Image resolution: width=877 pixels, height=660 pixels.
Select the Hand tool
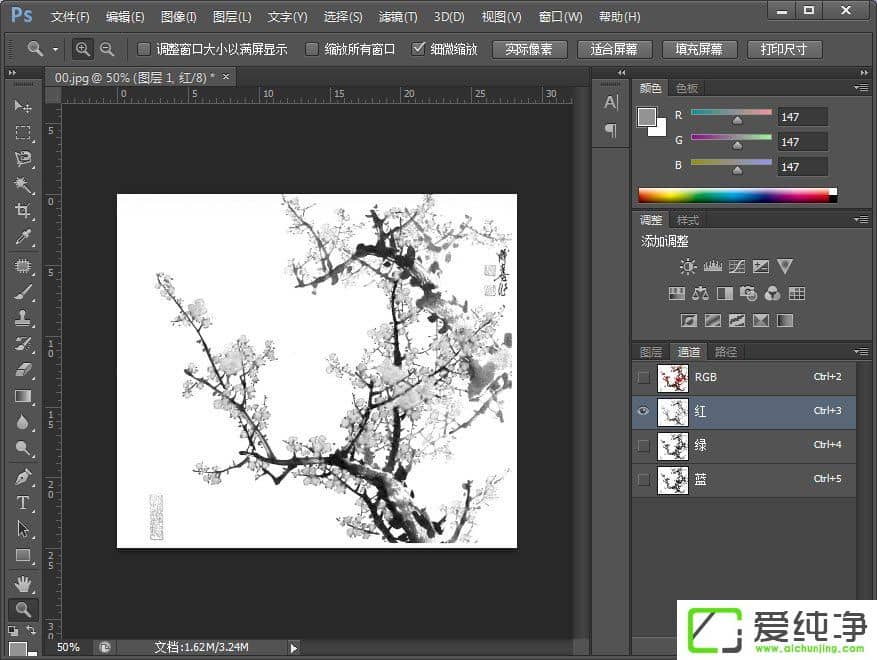(x=23, y=583)
